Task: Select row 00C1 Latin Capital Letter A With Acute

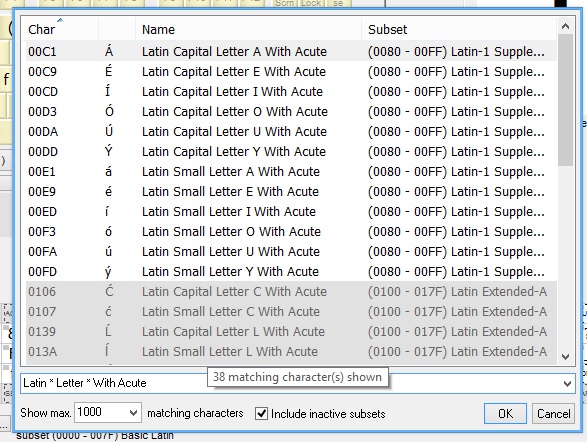Action: 291,51
